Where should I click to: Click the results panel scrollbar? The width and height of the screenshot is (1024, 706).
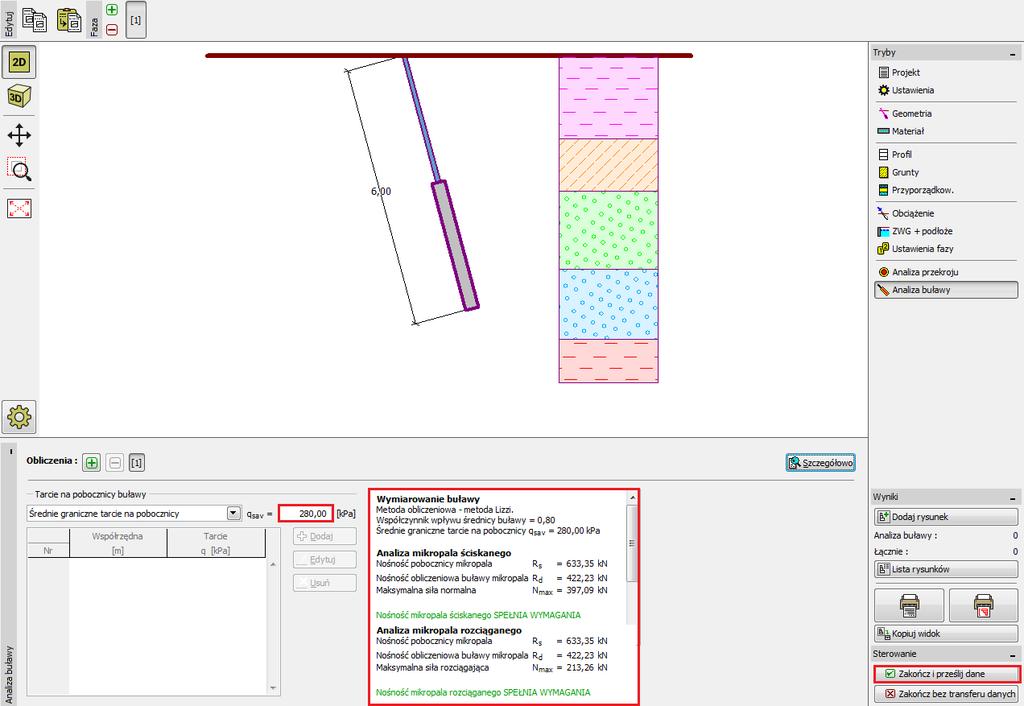632,545
